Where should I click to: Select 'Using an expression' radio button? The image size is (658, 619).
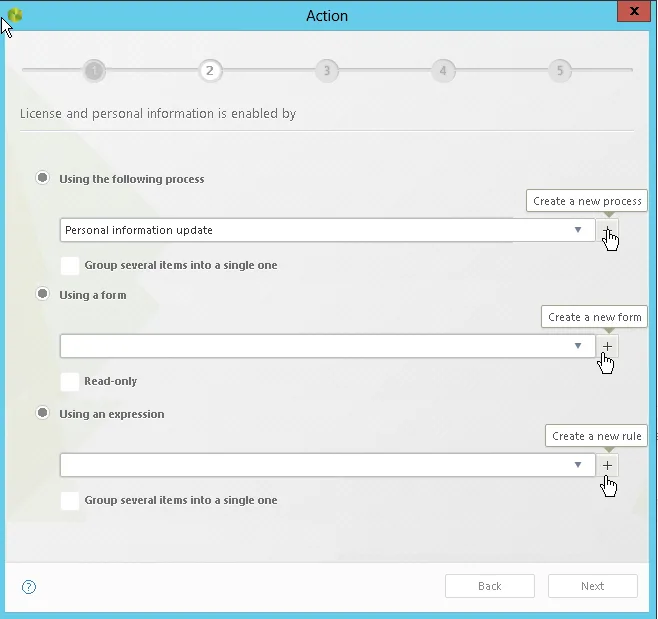pyautogui.click(x=42, y=413)
